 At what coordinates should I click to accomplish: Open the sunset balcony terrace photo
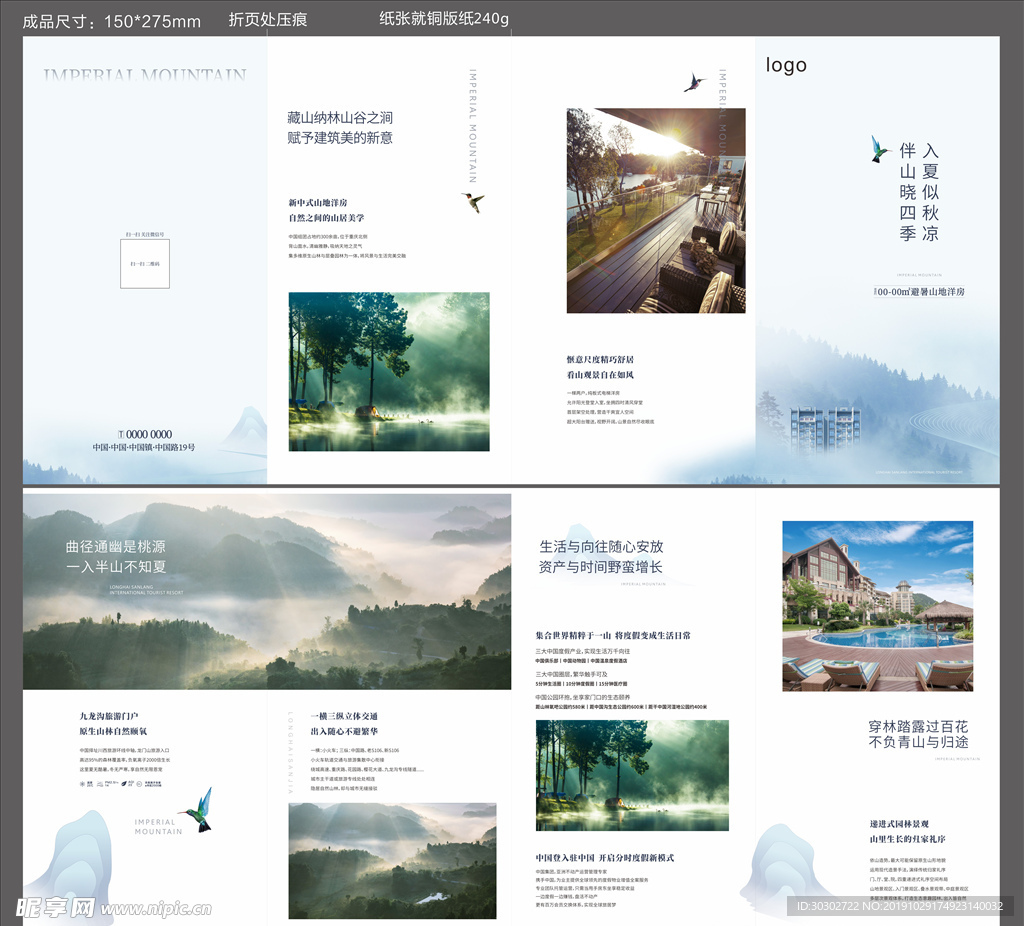(x=655, y=211)
